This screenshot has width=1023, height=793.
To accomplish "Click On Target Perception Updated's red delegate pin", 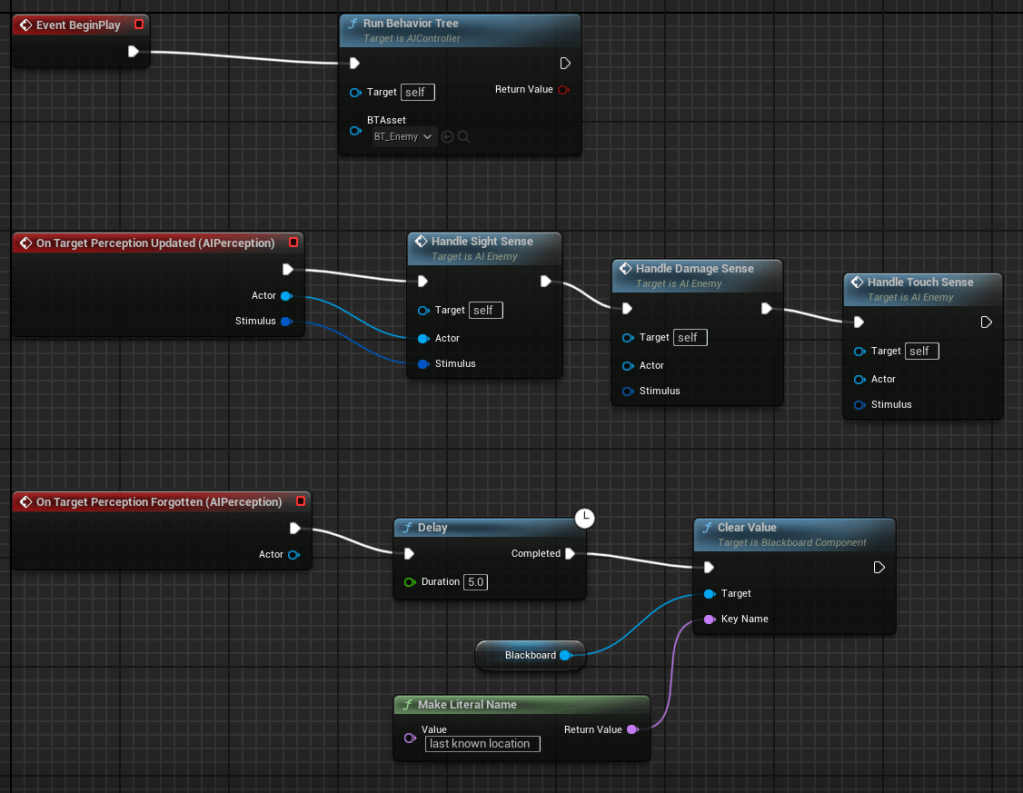I will (293, 242).
